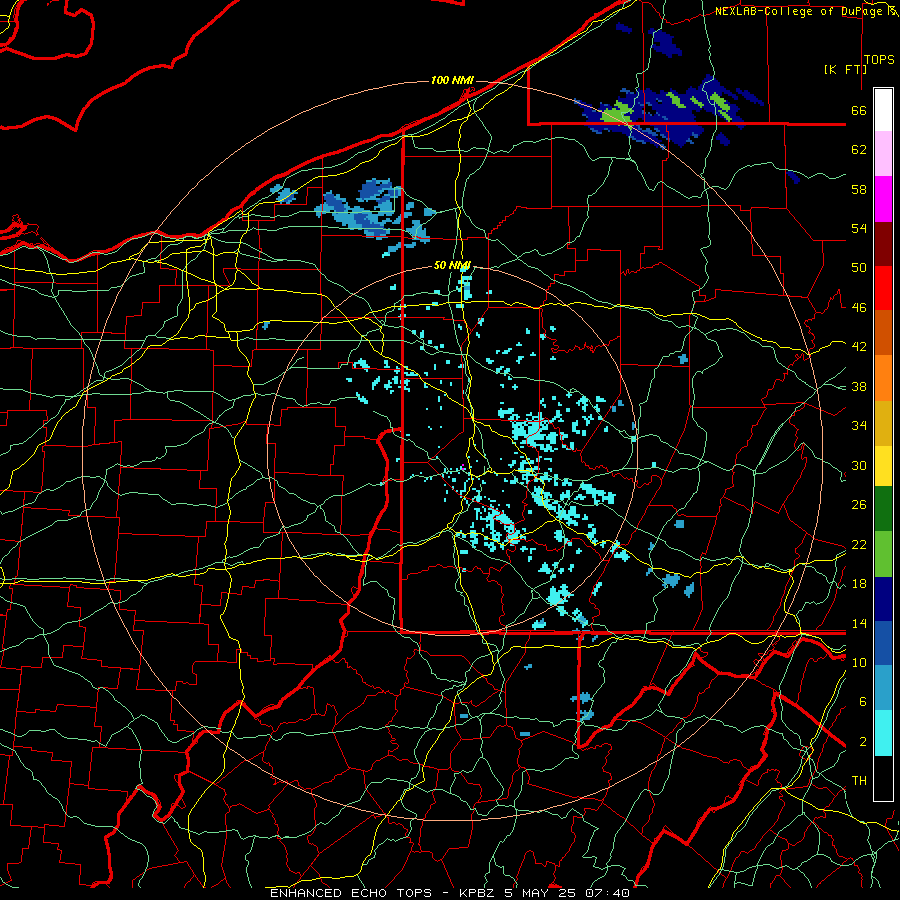Click the "62" legend value
Viewport: 900px width, 900px height.
click(859, 150)
